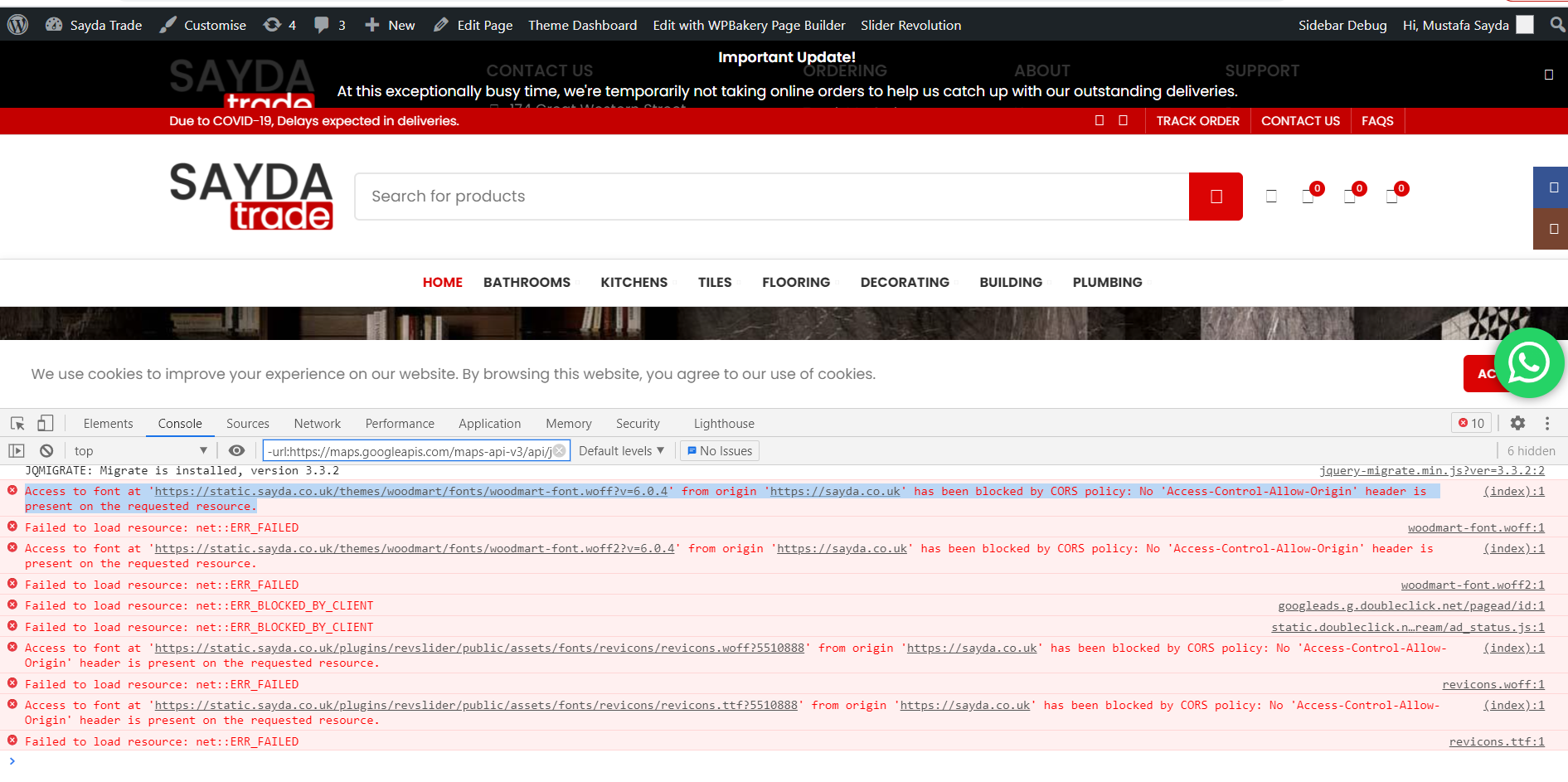Open Sidebar Debug

[x=1342, y=25]
